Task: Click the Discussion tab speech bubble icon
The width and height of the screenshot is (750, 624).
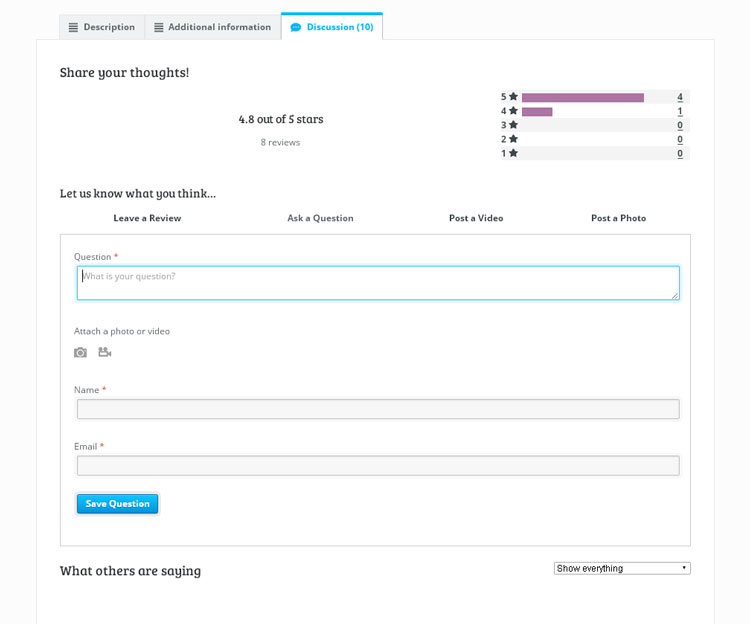Action: point(295,27)
